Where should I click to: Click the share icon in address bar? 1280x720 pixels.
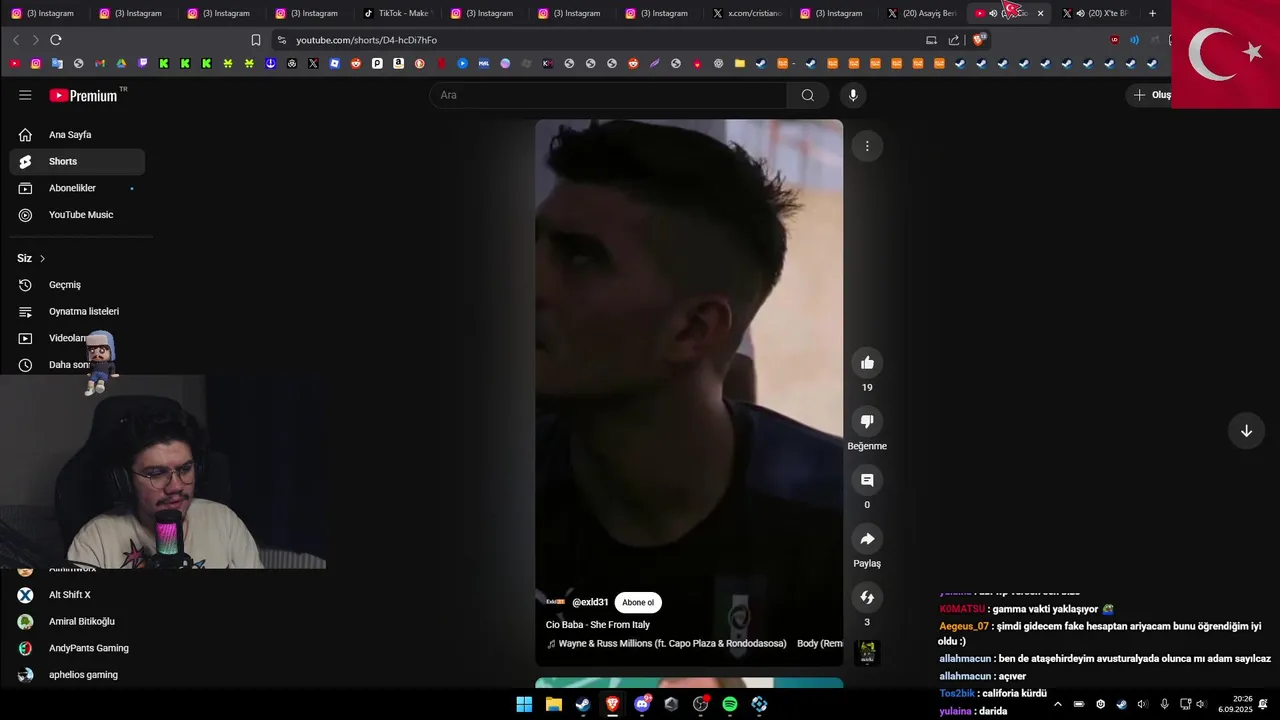(954, 40)
